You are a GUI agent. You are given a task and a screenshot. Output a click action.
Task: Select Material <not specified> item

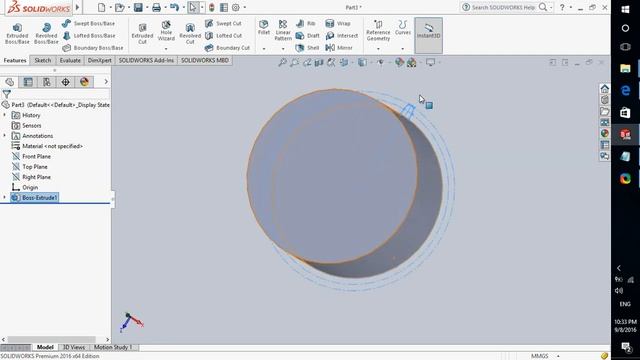47,146
